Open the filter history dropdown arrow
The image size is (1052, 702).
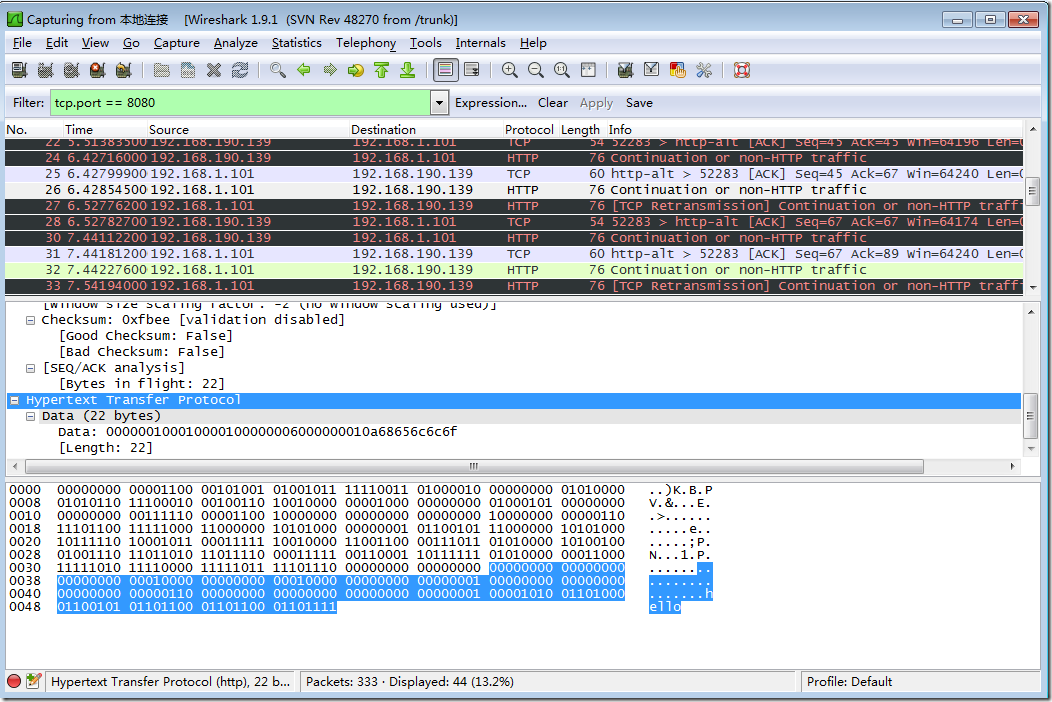(439, 103)
